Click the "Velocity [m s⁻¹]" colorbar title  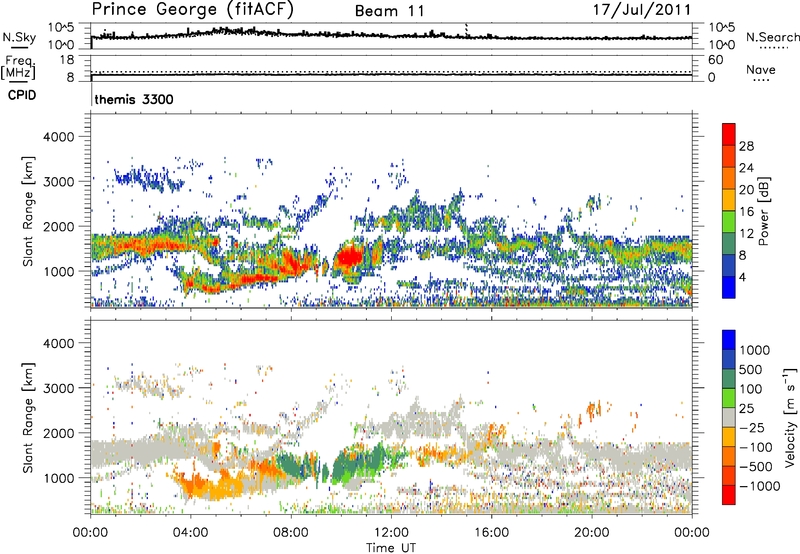[x=790, y=417]
